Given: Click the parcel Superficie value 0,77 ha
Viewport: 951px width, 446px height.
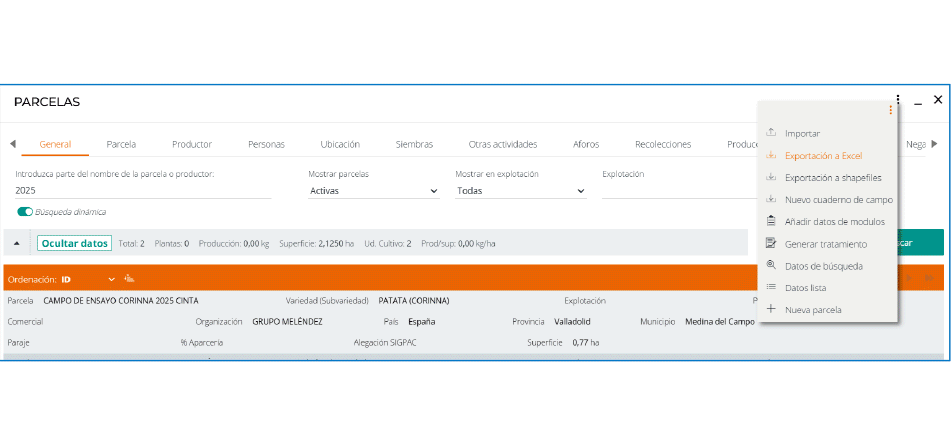Looking at the screenshot, I should (x=586, y=343).
